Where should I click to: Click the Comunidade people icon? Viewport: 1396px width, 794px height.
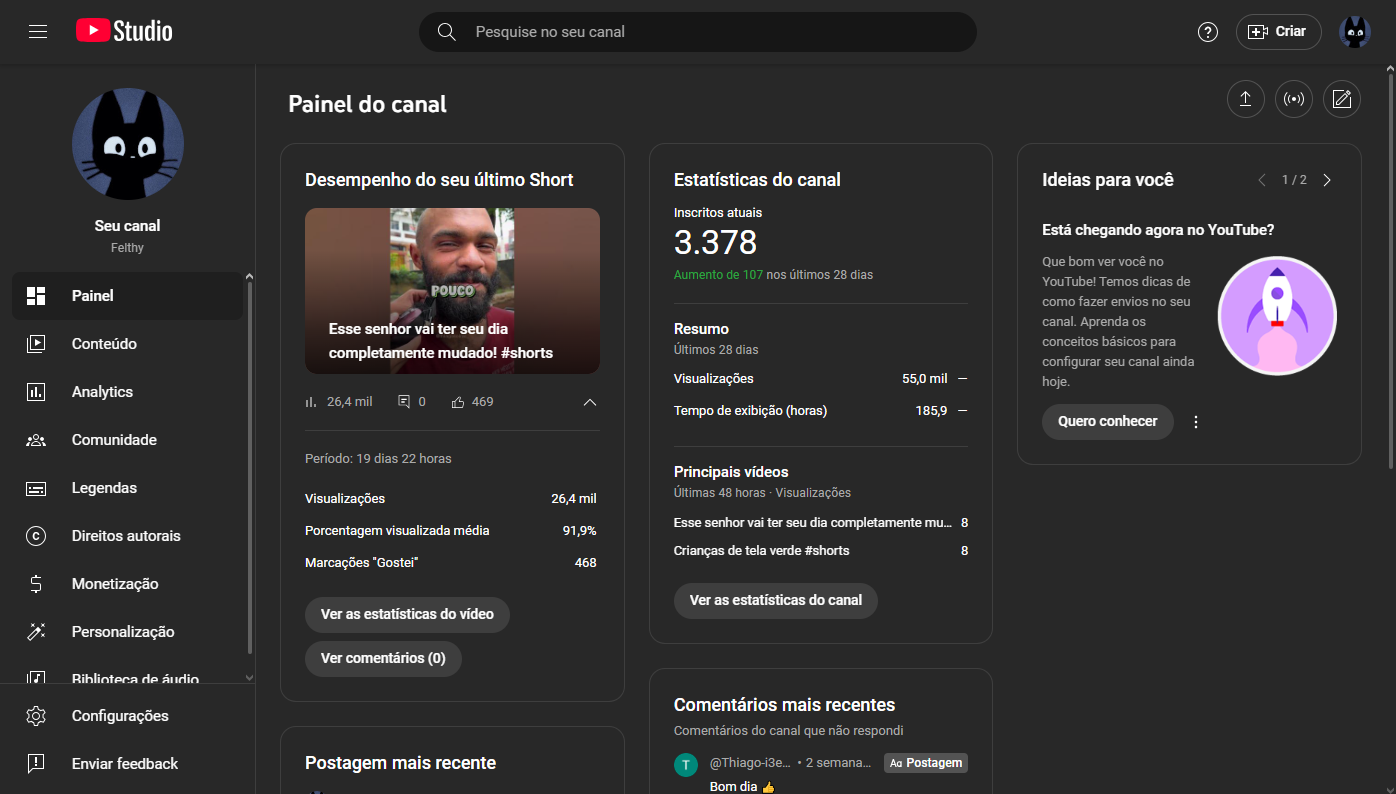click(36, 440)
